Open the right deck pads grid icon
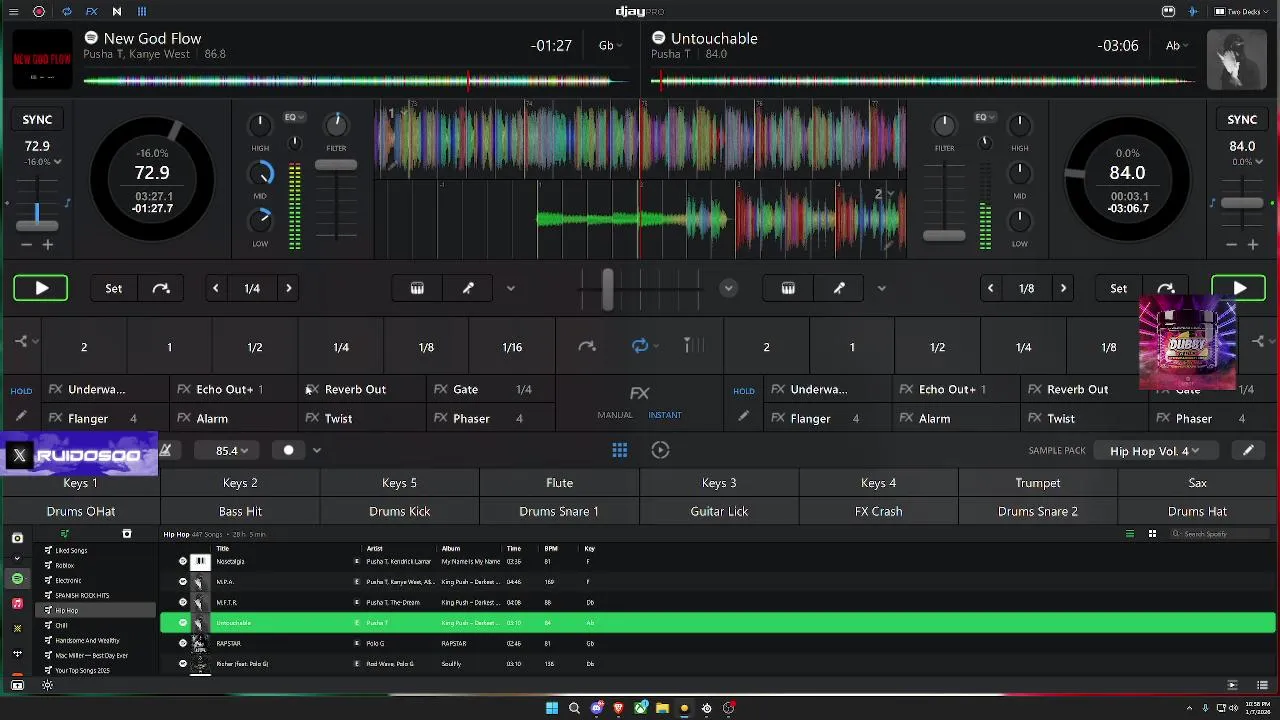Viewport: 1280px width, 720px height. pyautogui.click(x=788, y=288)
